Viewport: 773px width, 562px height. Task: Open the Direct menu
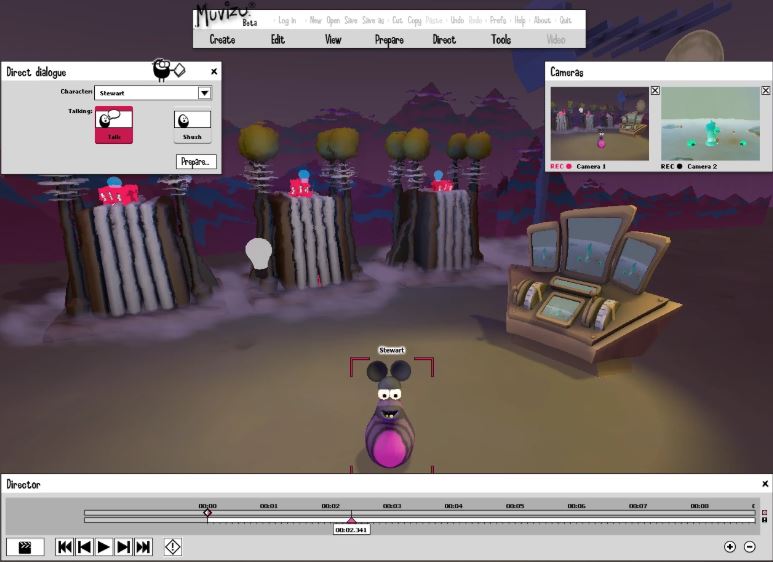click(x=444, y=40)
